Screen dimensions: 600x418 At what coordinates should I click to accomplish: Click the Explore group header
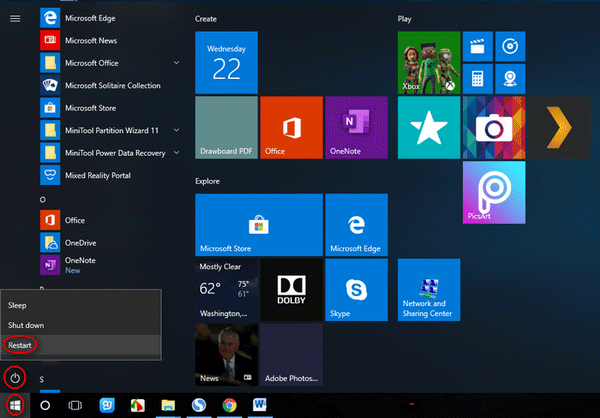click(207, 181)
